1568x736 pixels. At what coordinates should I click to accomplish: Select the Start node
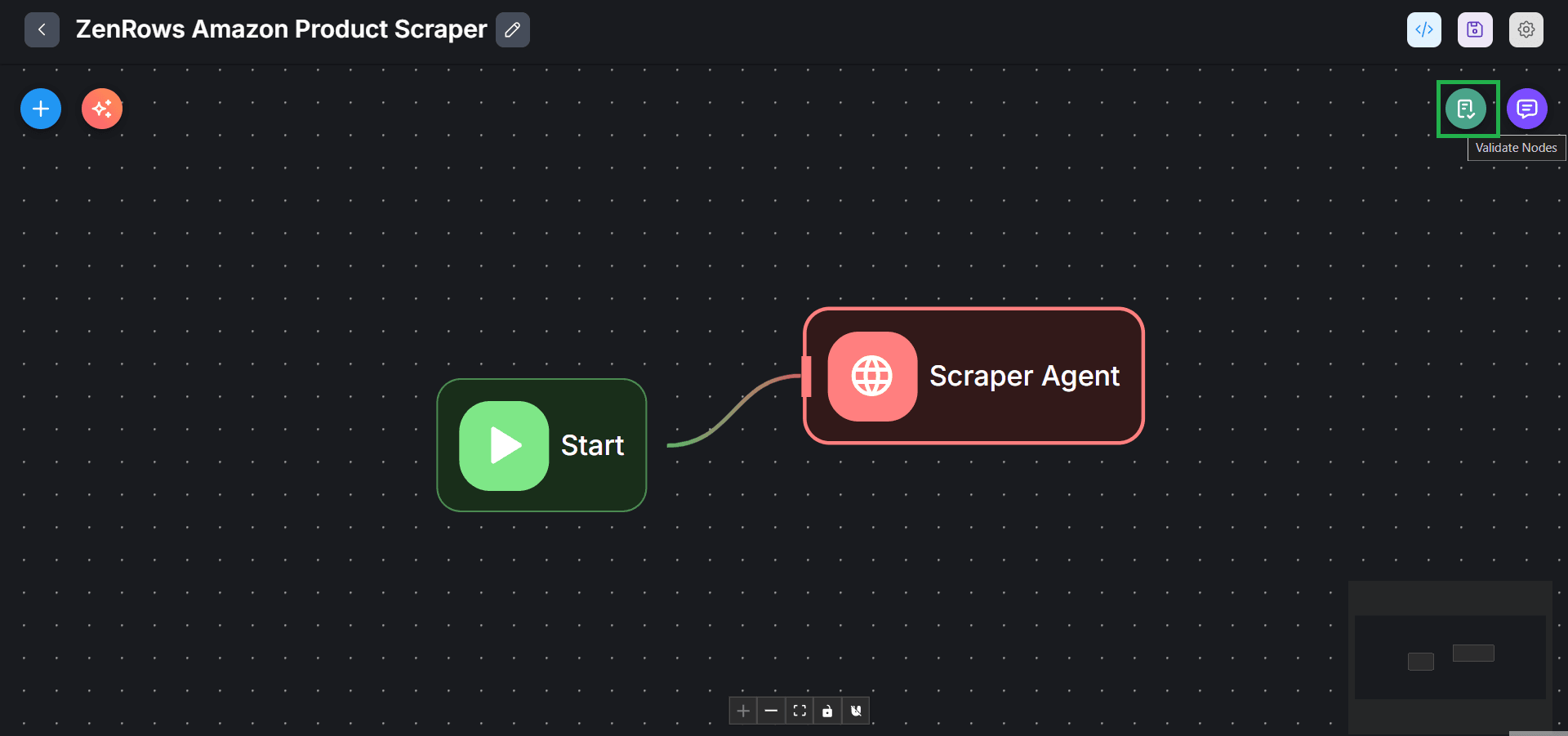[x=542, y=445]
